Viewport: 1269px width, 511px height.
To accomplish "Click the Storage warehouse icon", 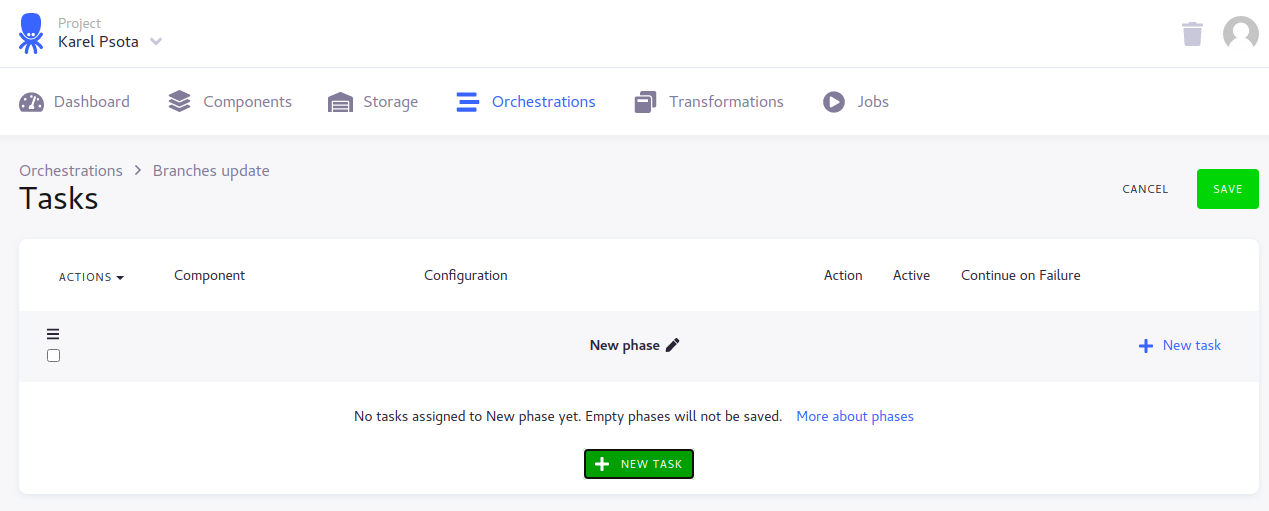I will (341, 102).
